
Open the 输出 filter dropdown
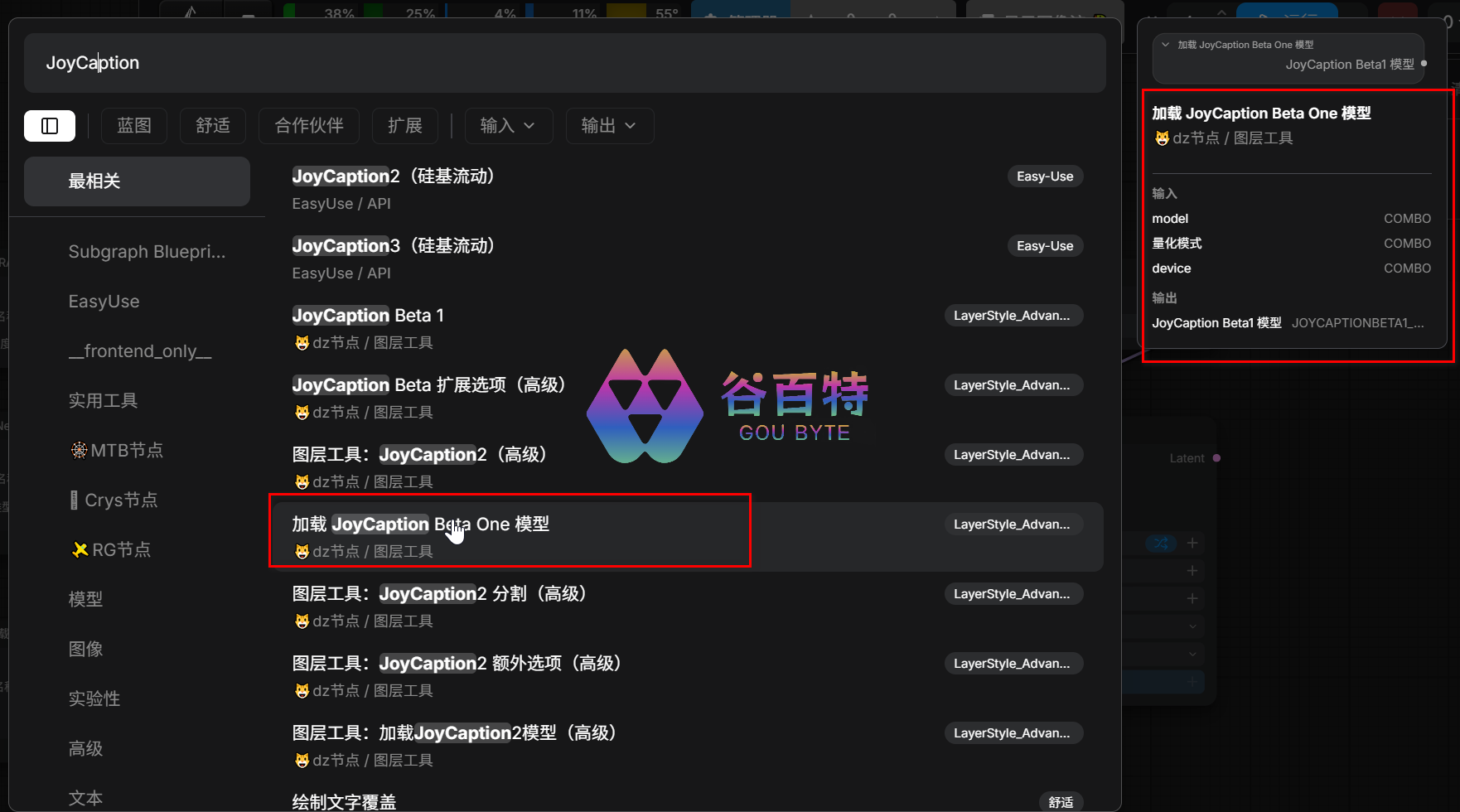point(609,126)
